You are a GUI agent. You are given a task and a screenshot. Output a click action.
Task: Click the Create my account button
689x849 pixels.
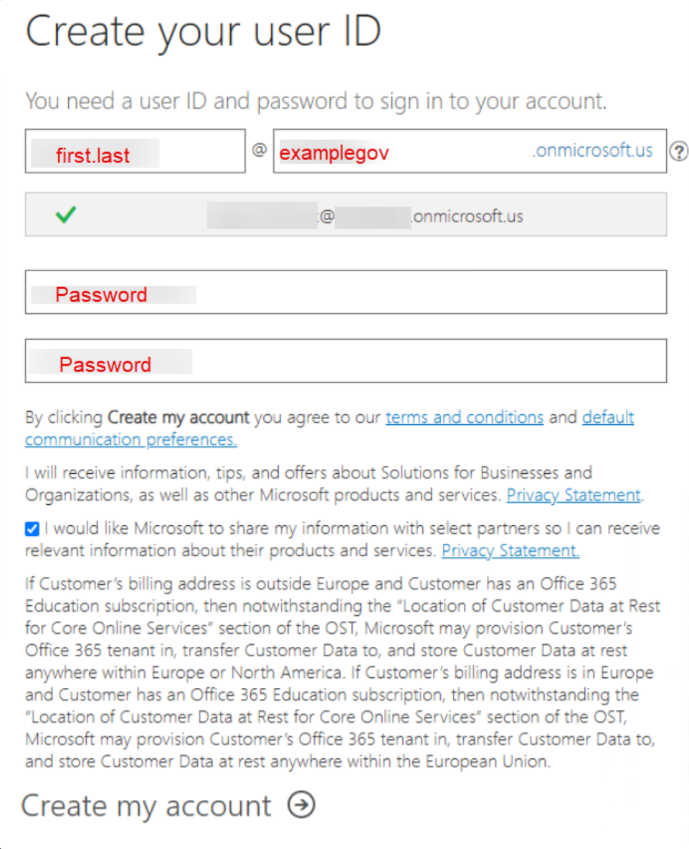(x=146, y=806)
